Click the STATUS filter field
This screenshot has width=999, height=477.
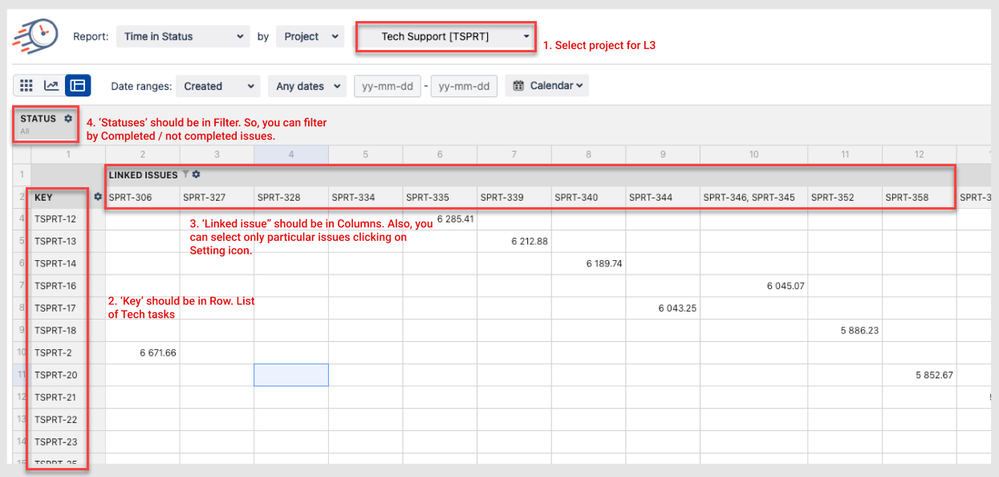[46, 124]
